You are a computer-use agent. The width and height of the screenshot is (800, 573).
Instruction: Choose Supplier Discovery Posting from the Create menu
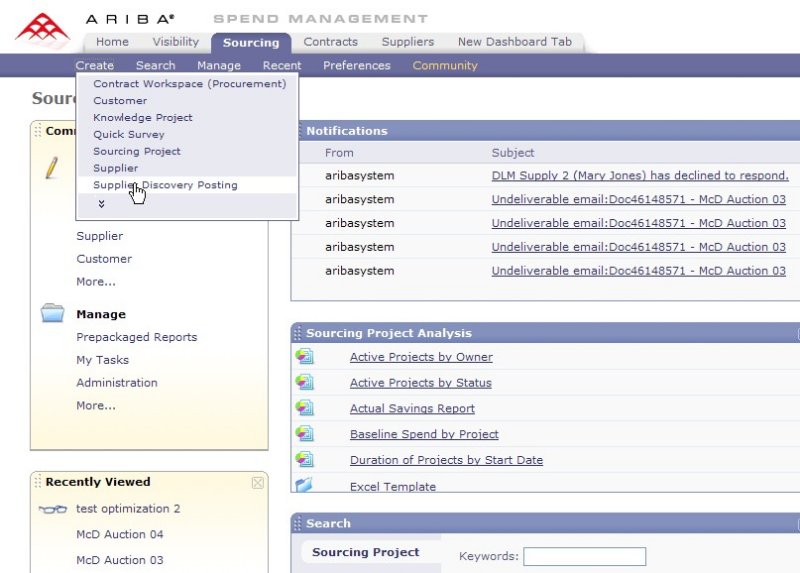[165, 185]
